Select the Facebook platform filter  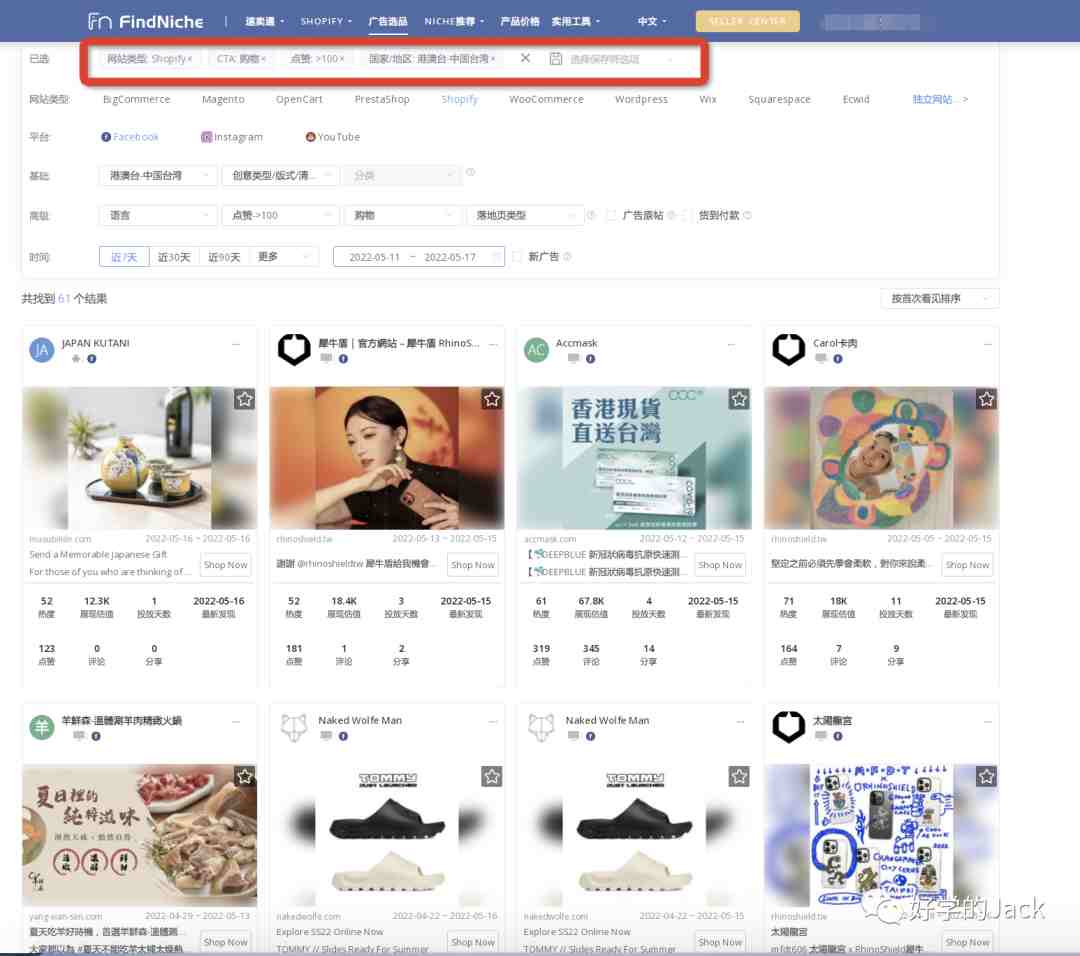click(x=130, y=137)
